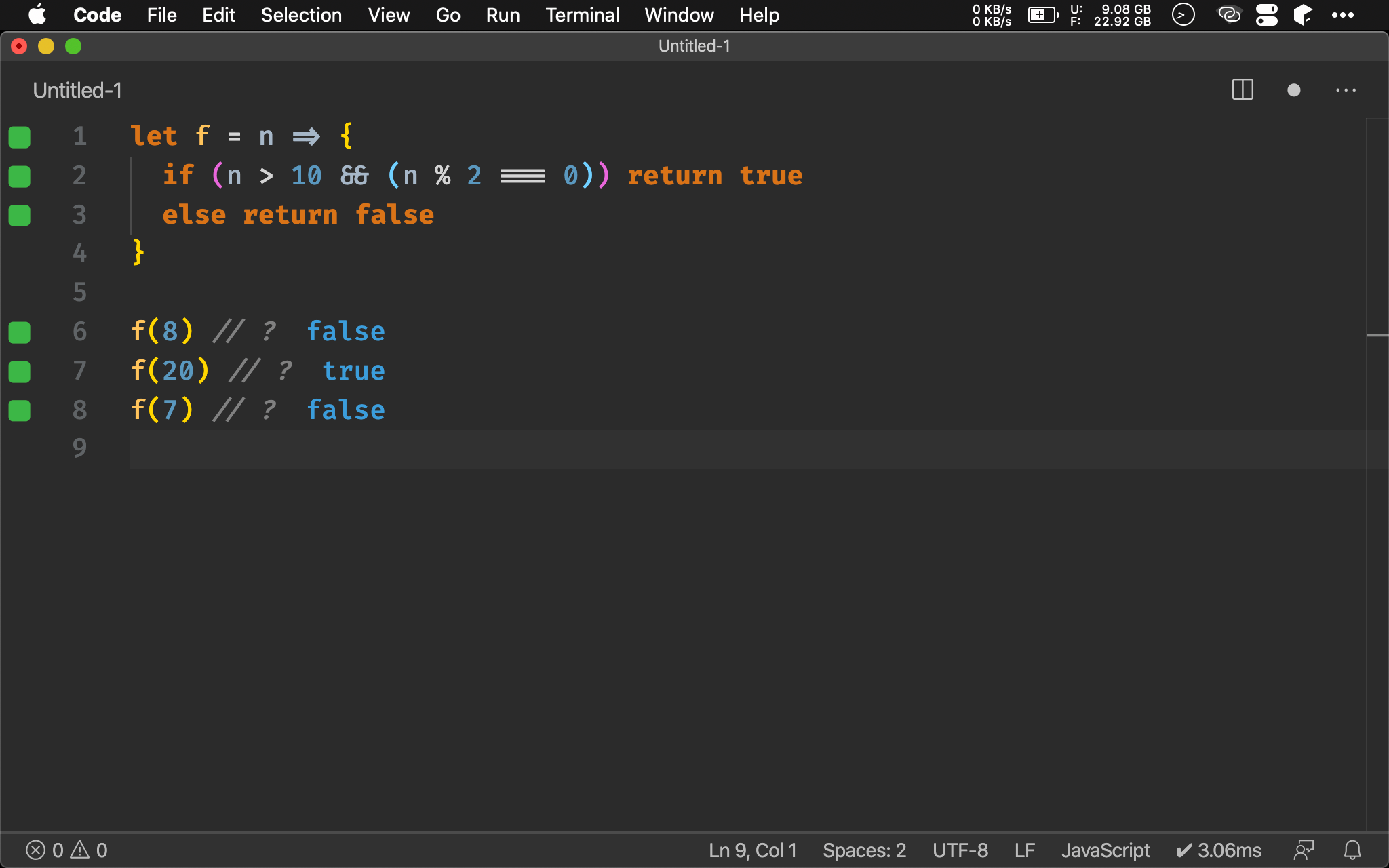Open the Edit menu
The width and height of the screenshot is (1389, 868).
[x=218, y=15]
